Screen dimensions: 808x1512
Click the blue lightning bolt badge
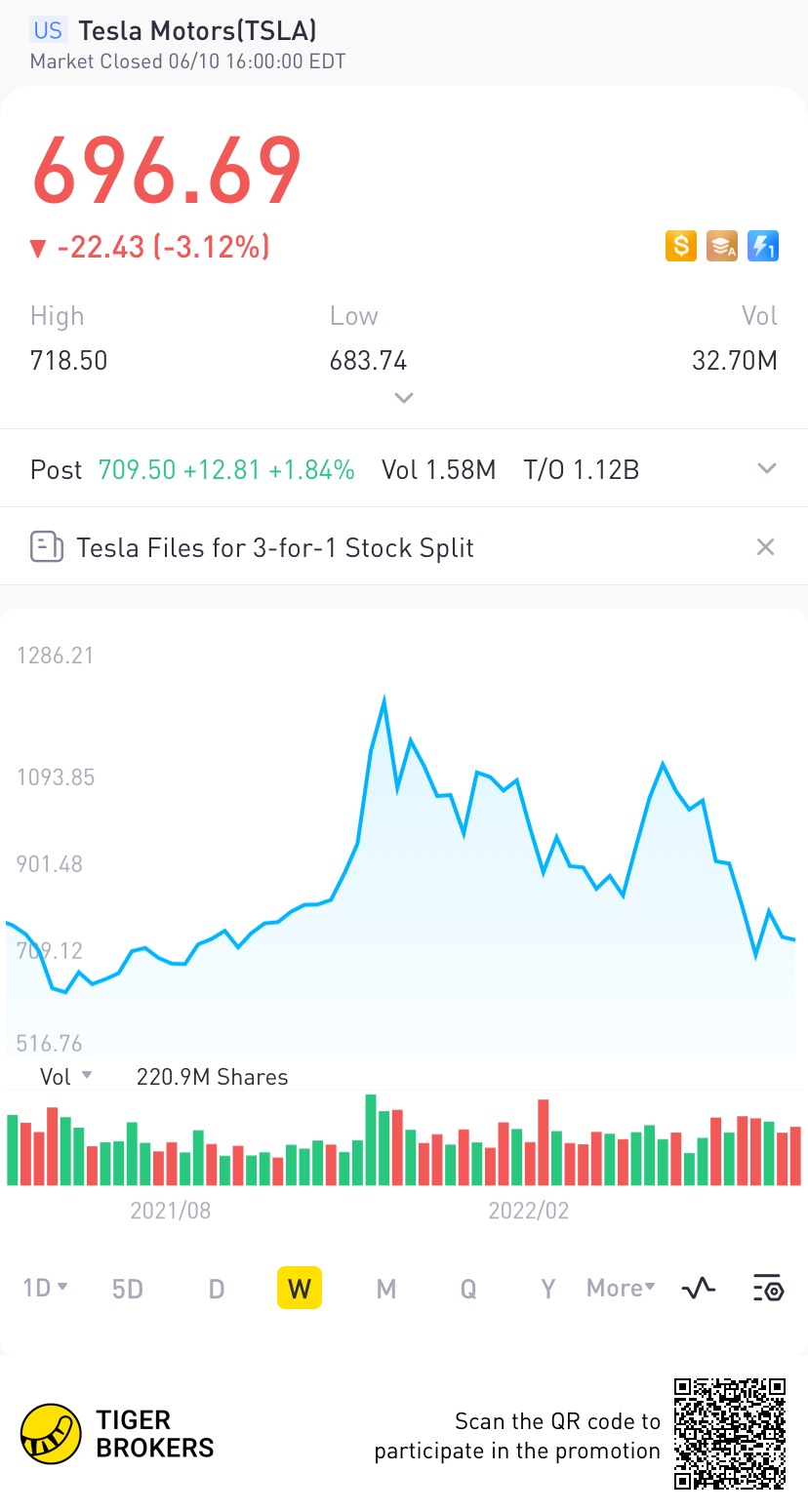click(762, 246)
